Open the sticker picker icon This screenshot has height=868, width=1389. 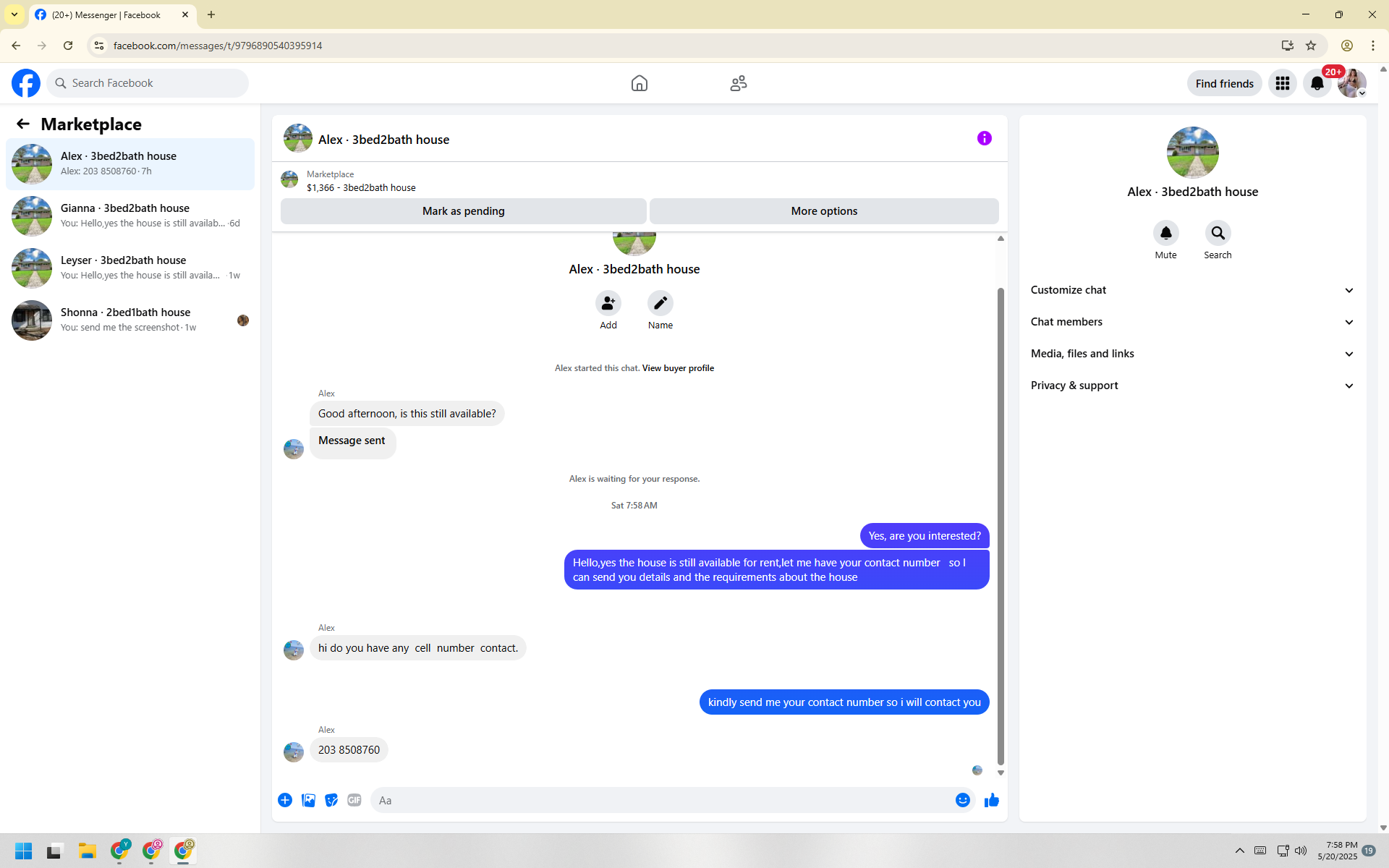331,800
